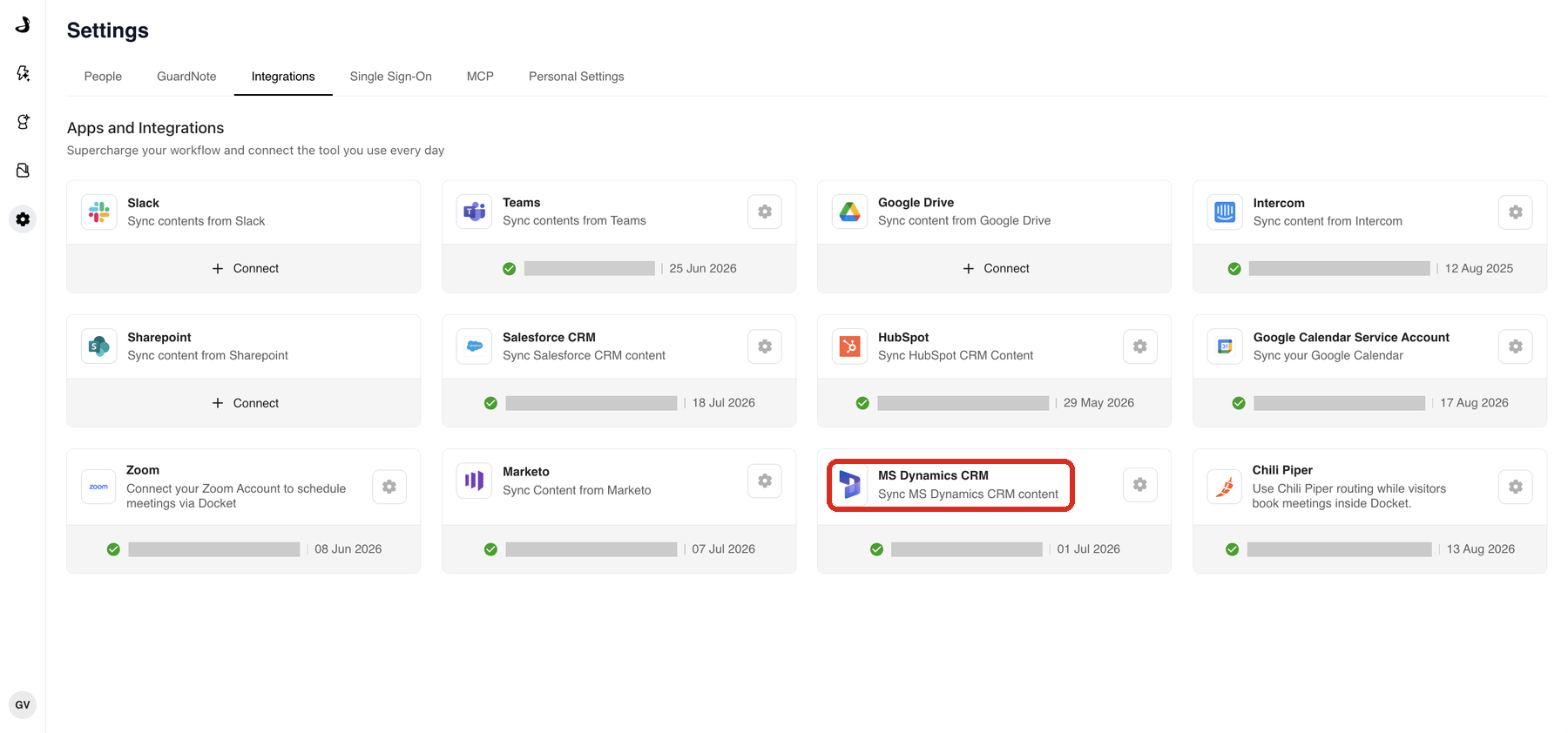
Task: Open the documents icon in sidebar
Action: click(x=23, y=171)
